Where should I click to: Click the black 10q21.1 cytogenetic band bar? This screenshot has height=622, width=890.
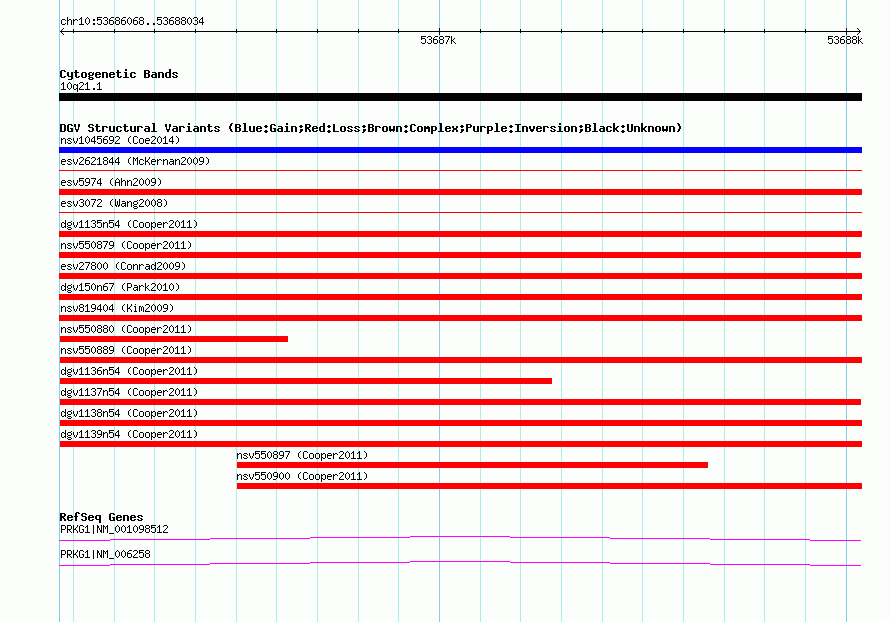pos(460,97)
